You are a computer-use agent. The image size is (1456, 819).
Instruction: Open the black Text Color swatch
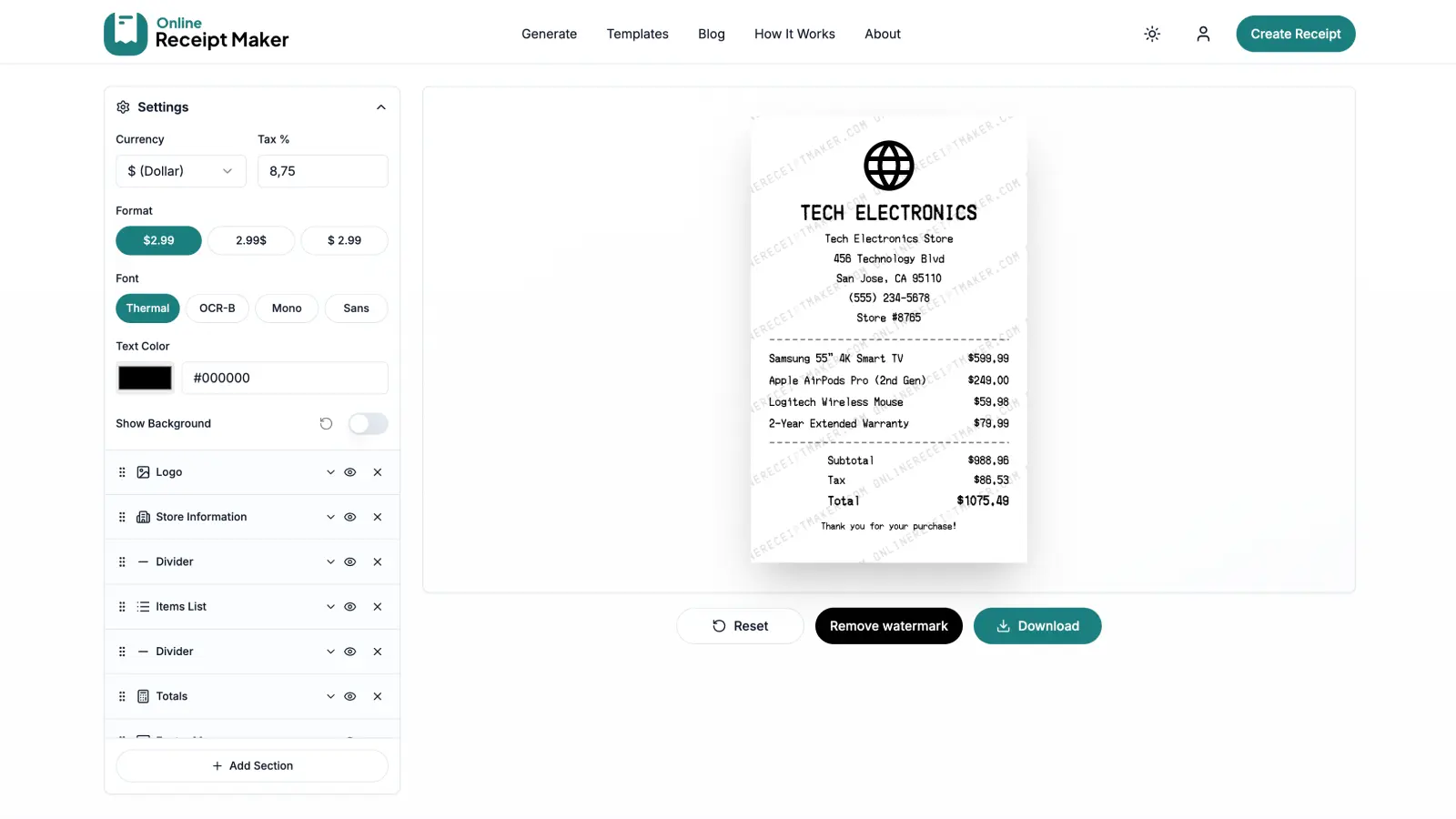[145, 378]
